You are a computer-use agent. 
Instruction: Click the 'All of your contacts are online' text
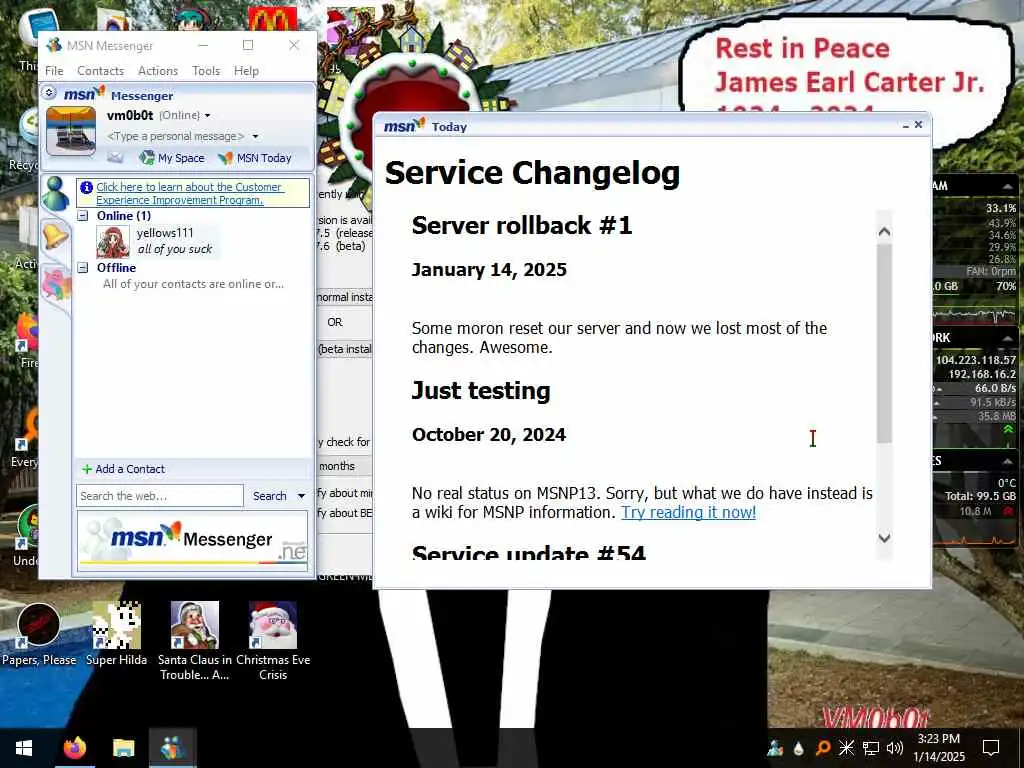[193, 284]
